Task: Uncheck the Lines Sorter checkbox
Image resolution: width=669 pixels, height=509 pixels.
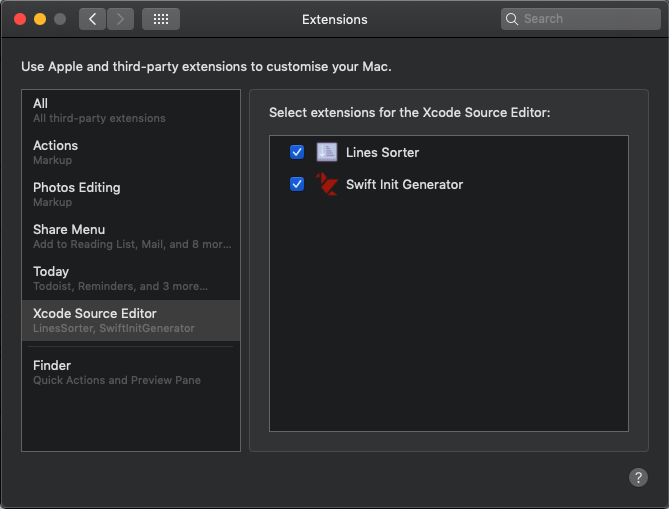Action: (297, 152)
